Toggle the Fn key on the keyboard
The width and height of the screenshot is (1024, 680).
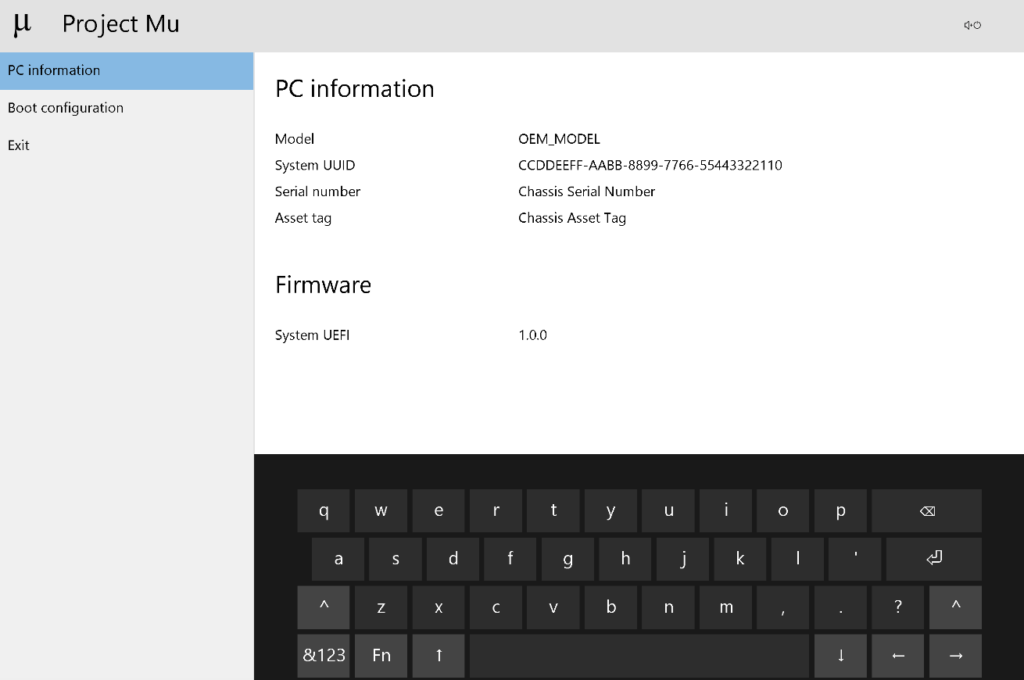tap(381, 655)
